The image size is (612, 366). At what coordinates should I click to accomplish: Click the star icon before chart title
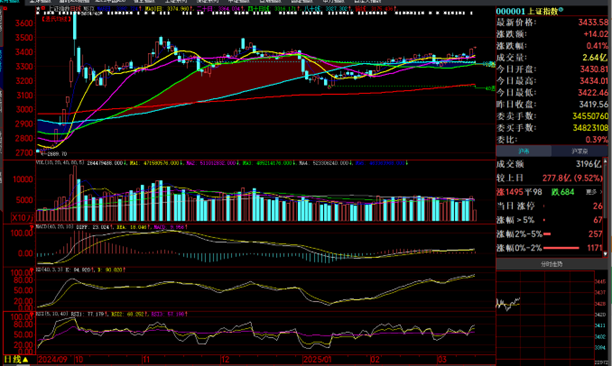(38, 8)
